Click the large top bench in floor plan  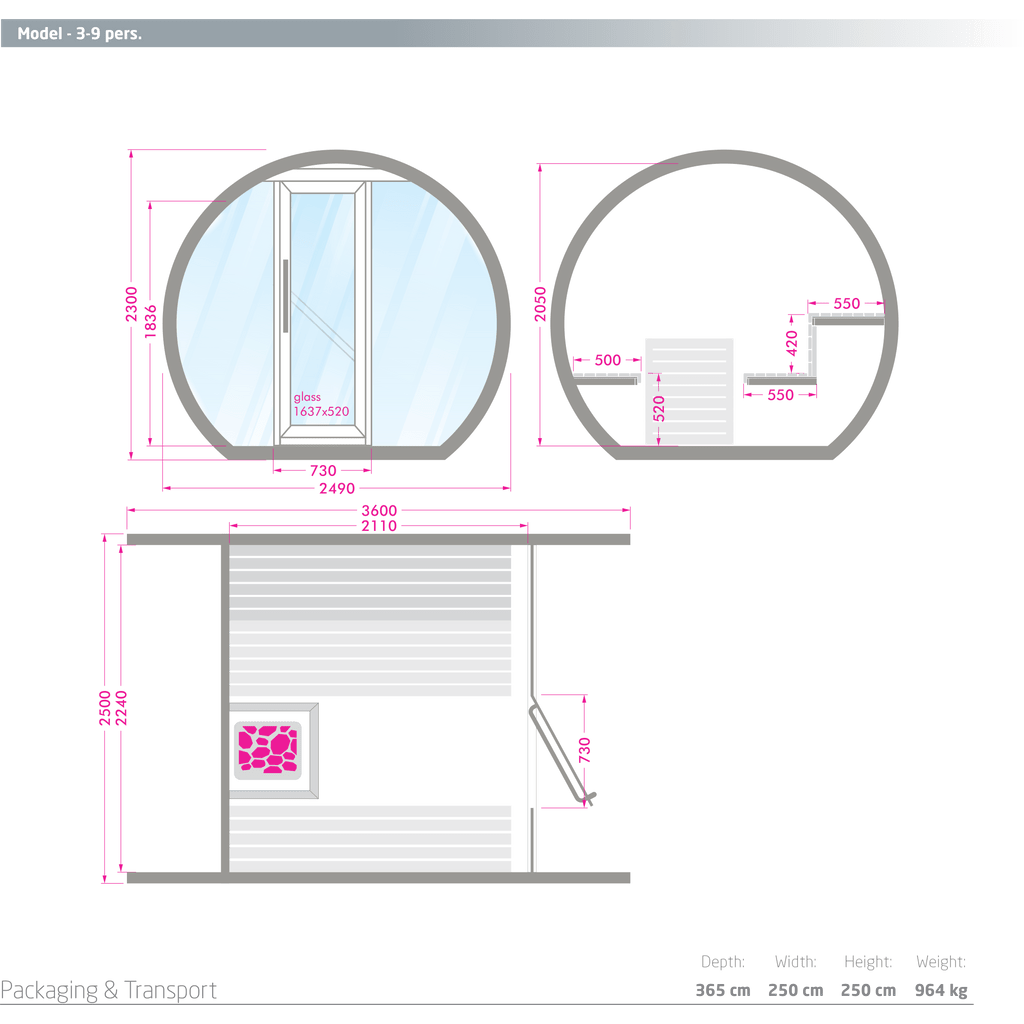[370, 620]
